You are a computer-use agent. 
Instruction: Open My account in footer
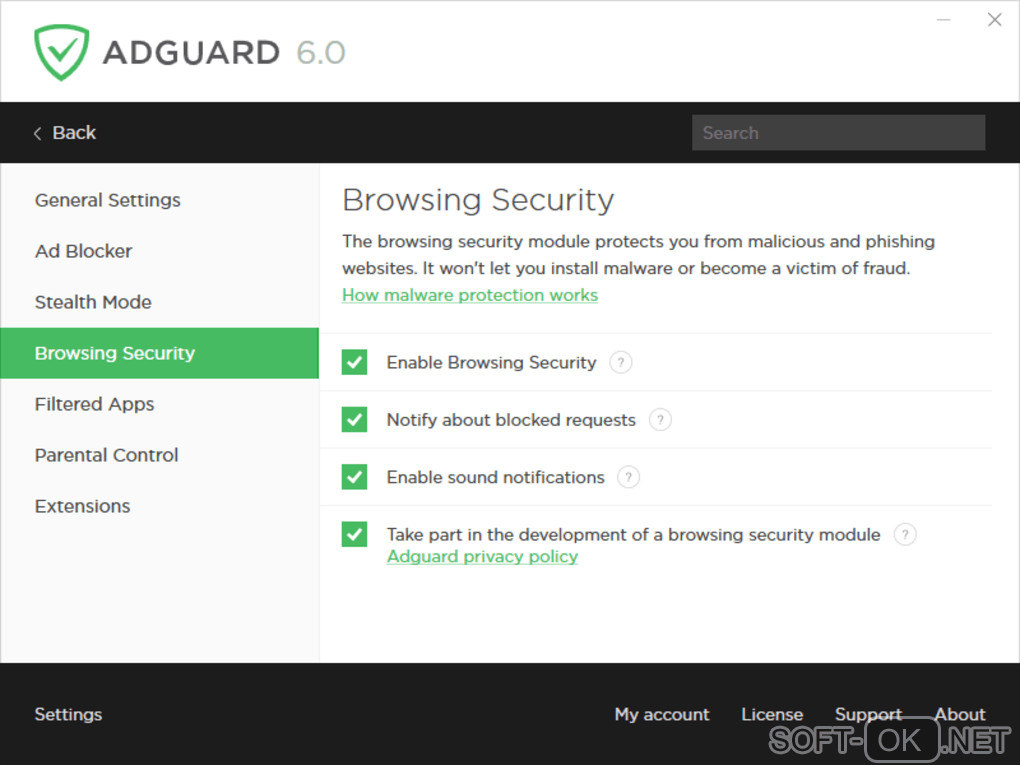point(662,714)
